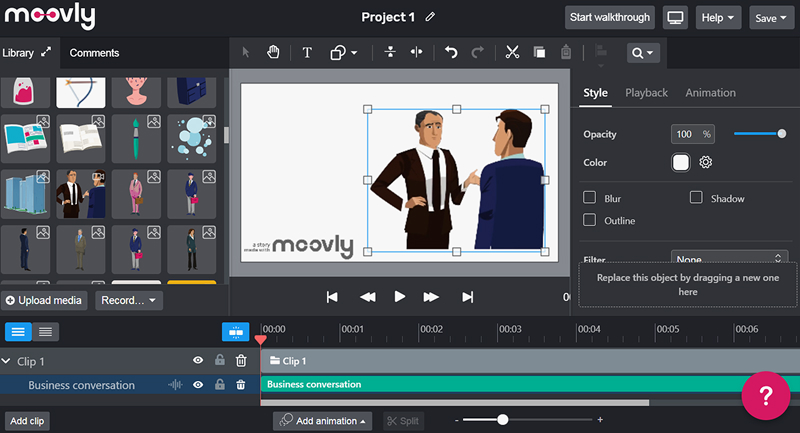Delete Clip 1 with trash icon

coord(241,361)
